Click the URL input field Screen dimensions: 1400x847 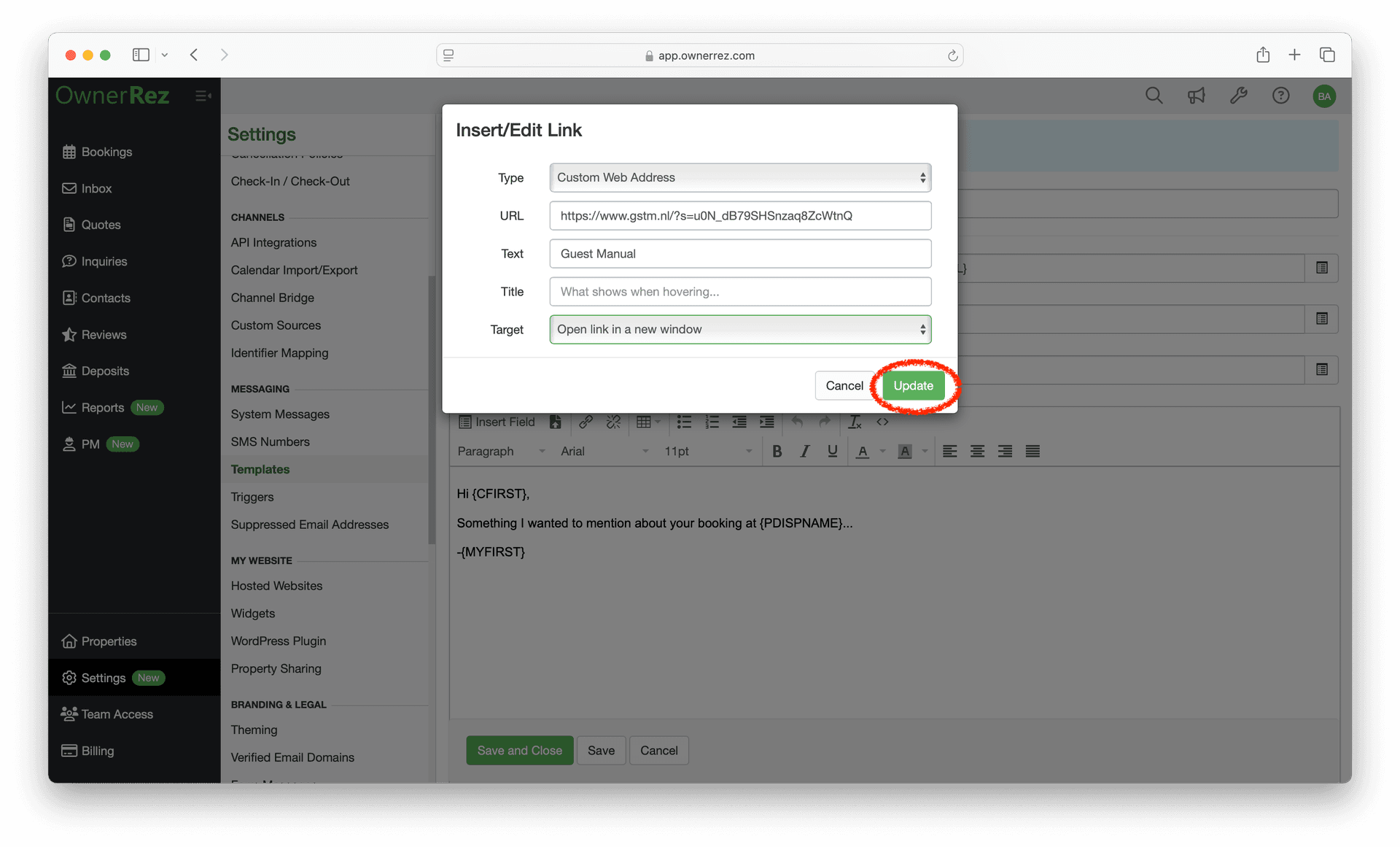point(739,215)
